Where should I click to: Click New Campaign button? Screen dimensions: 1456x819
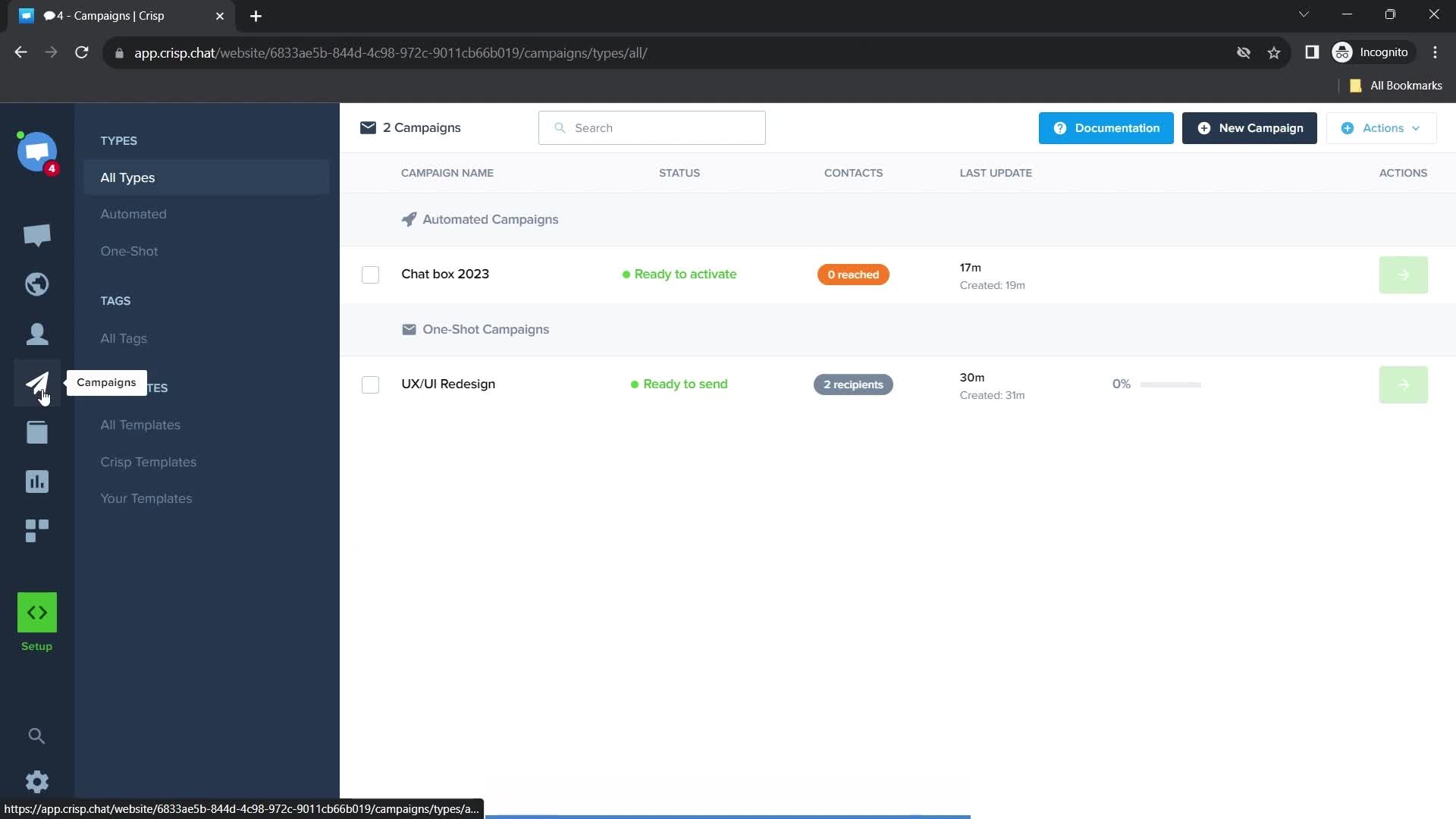(1251, 128)
